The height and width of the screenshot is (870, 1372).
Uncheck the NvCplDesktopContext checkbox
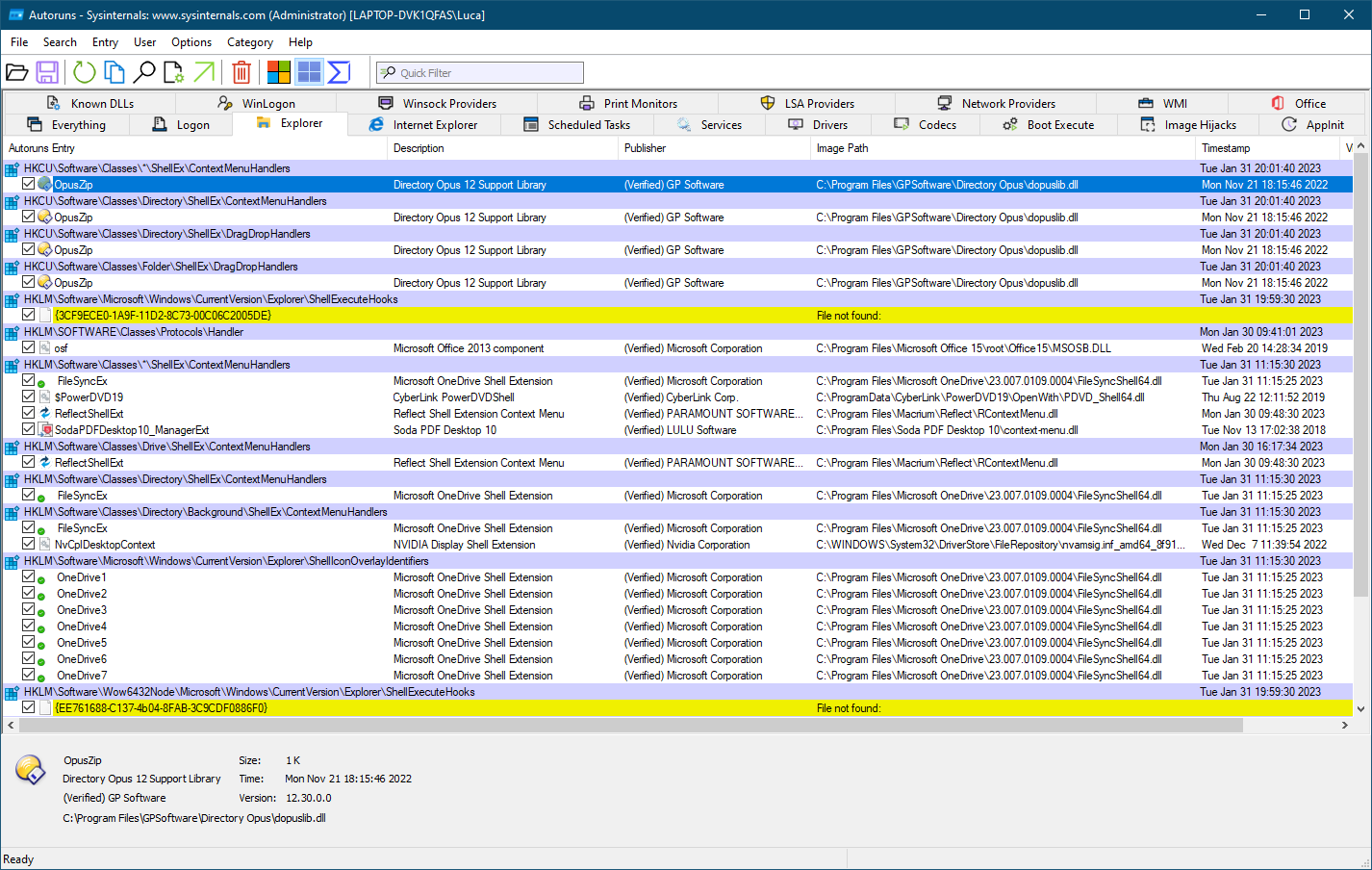(29, 544)
